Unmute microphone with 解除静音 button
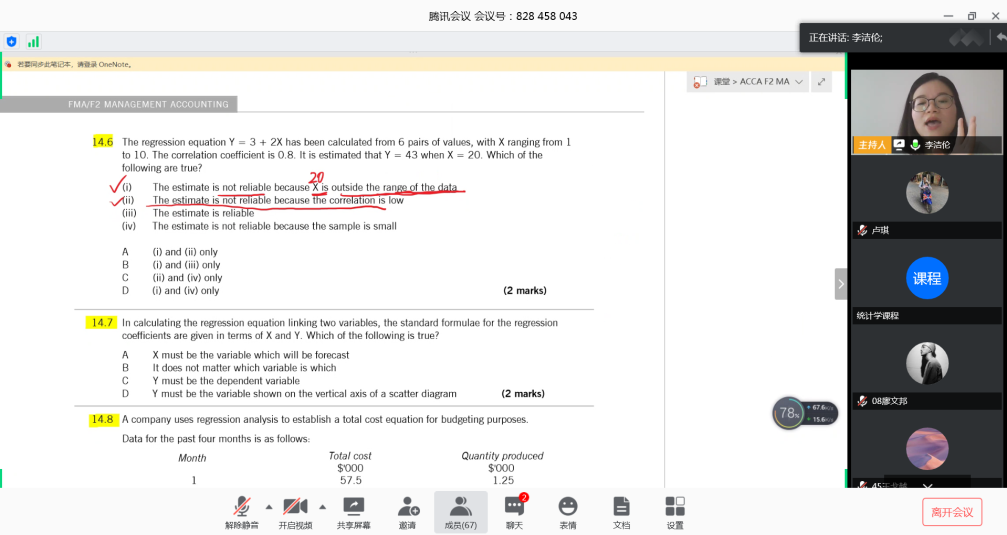The width and height of the screenshot is (1007, 535). [x=241, y=511]
